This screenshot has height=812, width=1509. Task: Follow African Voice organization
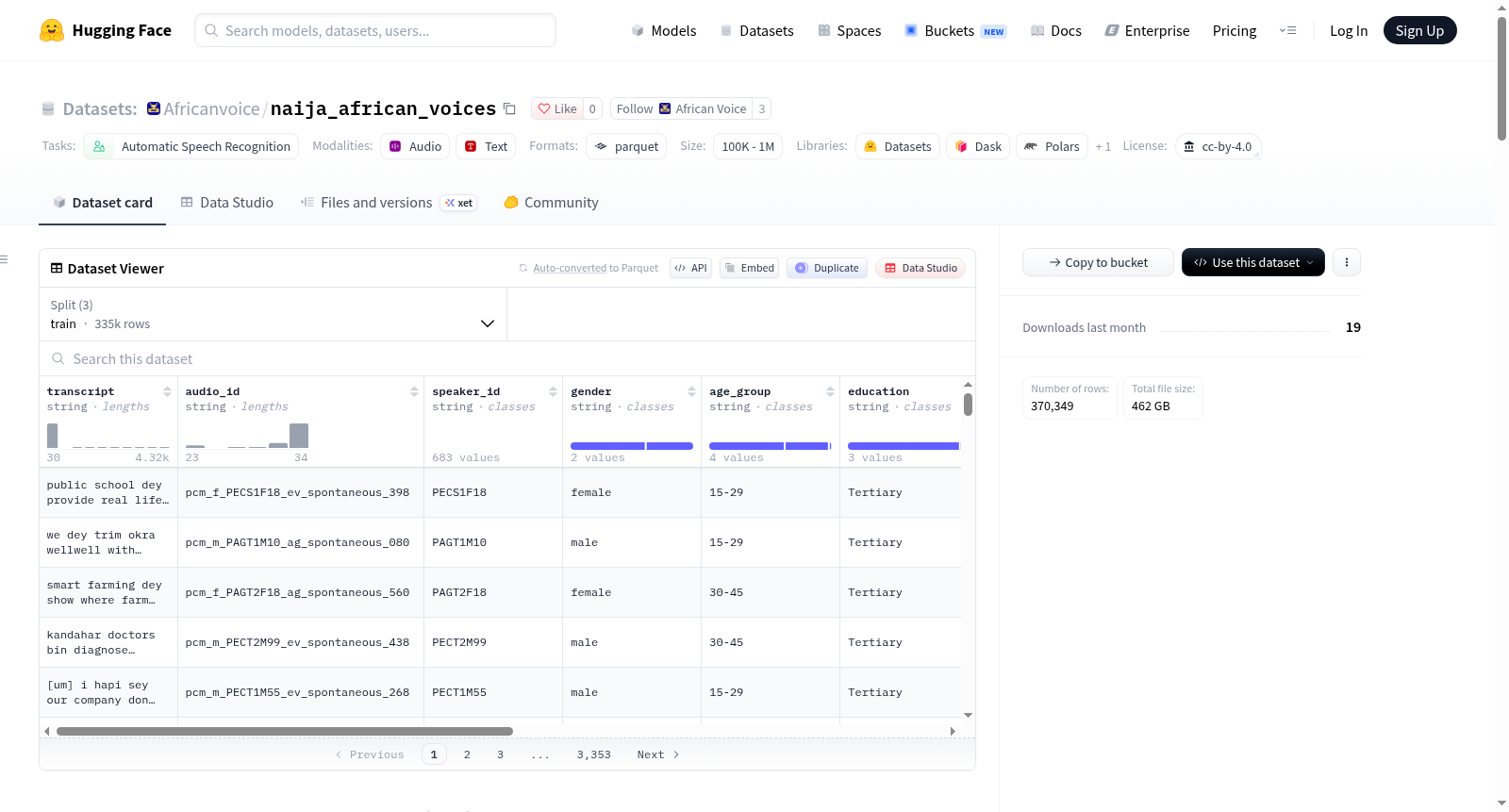681,108
